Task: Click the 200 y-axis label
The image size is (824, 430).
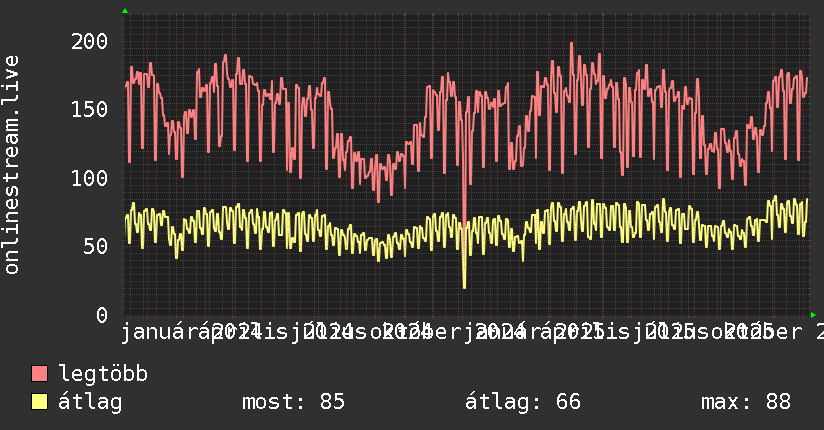Action: click(89, 42)
